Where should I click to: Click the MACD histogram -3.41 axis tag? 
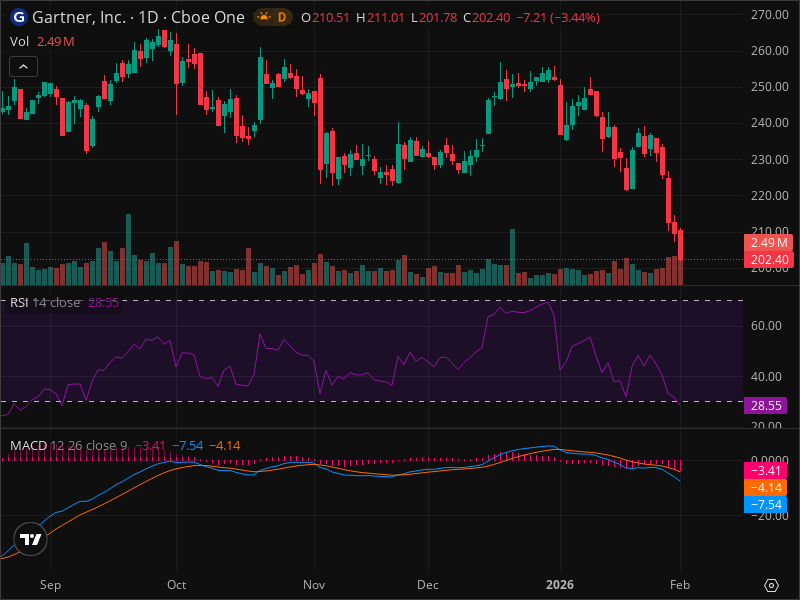coord(765,470)
